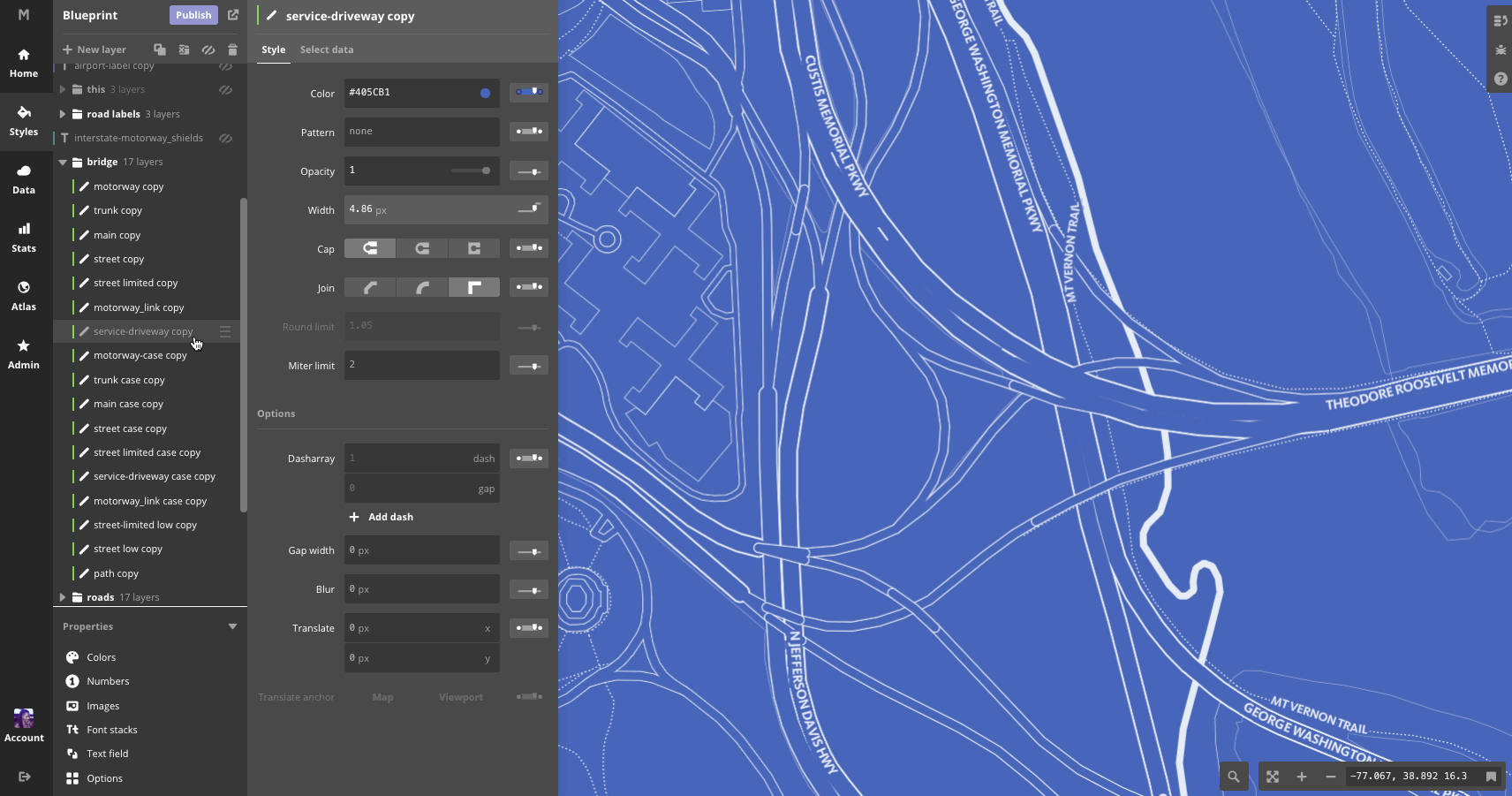The image size is (1512, 796).
Task: Open the Data section in the sidebar
Action: click(25, 178)
